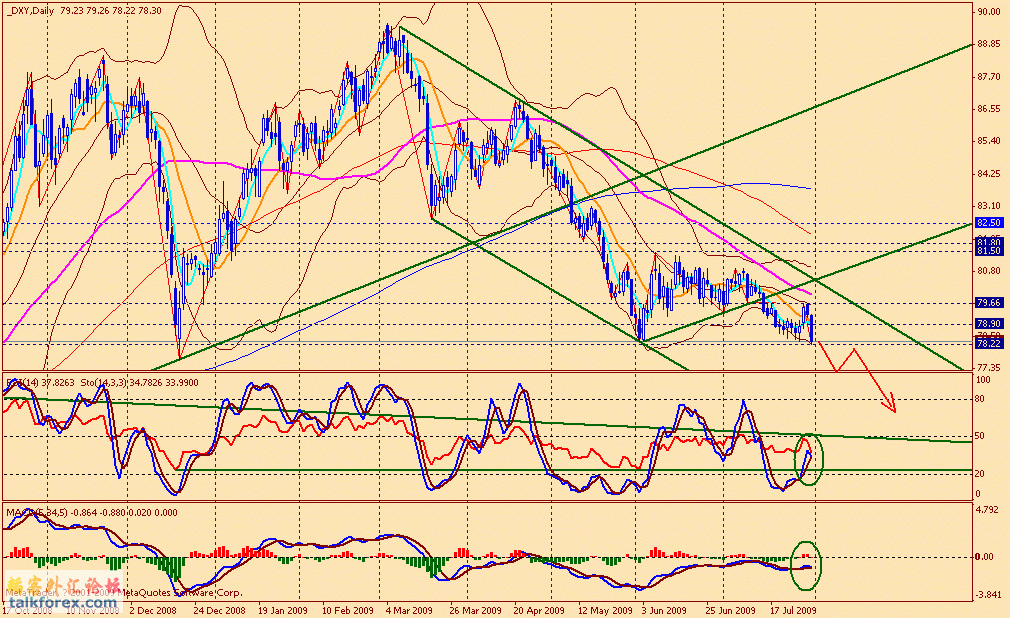Select the 83.10 price axis label
The width and height of the screenshot is (1010, 618).
(x=989, y=206)
